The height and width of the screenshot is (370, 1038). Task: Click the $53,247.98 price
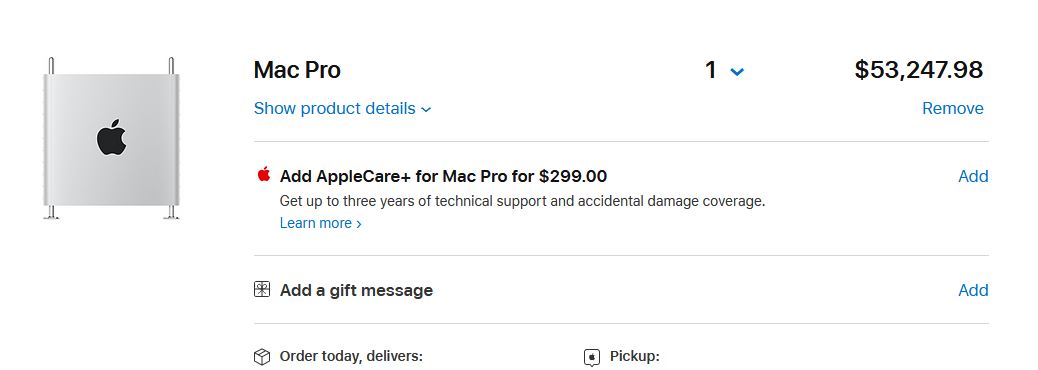point(919,69)
